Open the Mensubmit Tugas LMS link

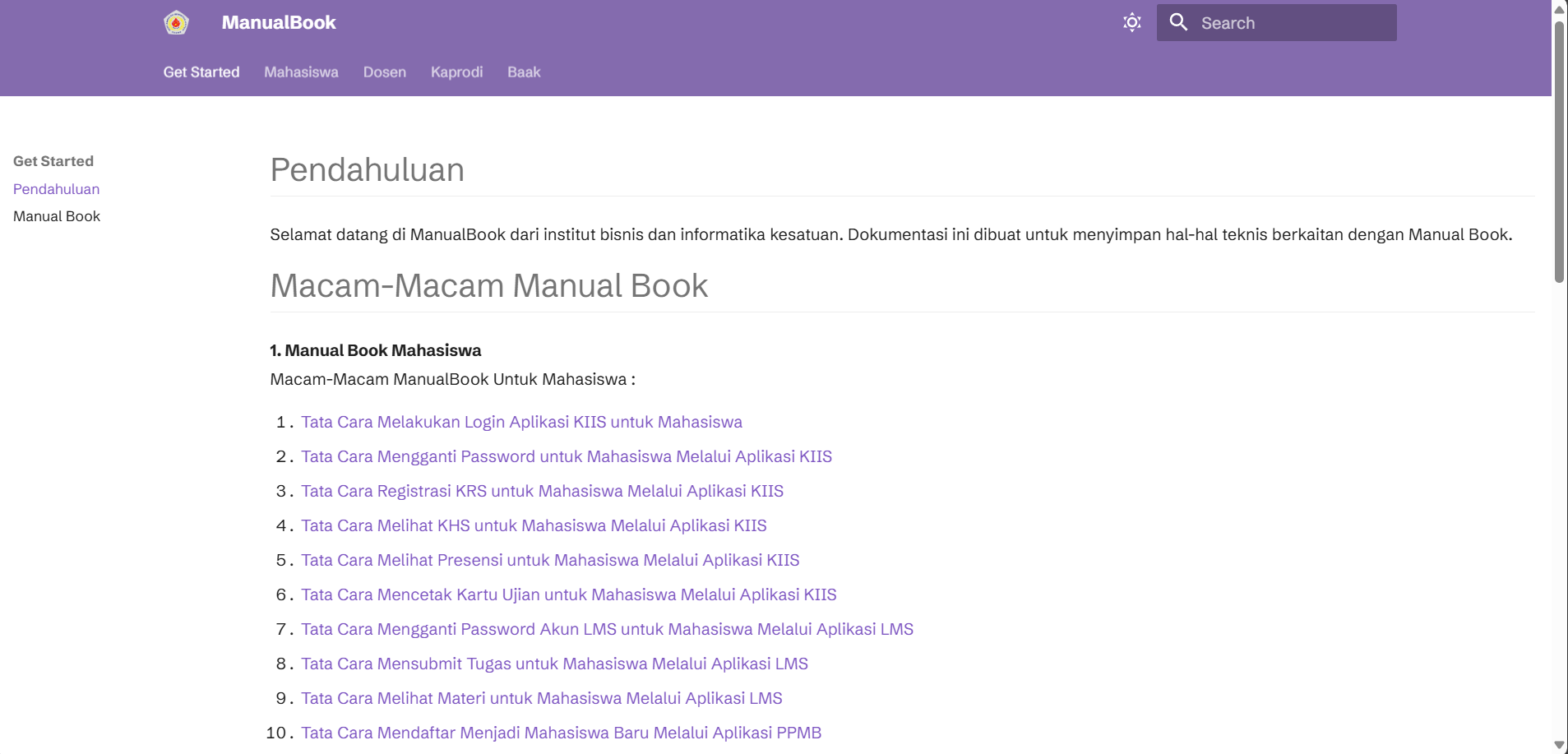(554, 664)
